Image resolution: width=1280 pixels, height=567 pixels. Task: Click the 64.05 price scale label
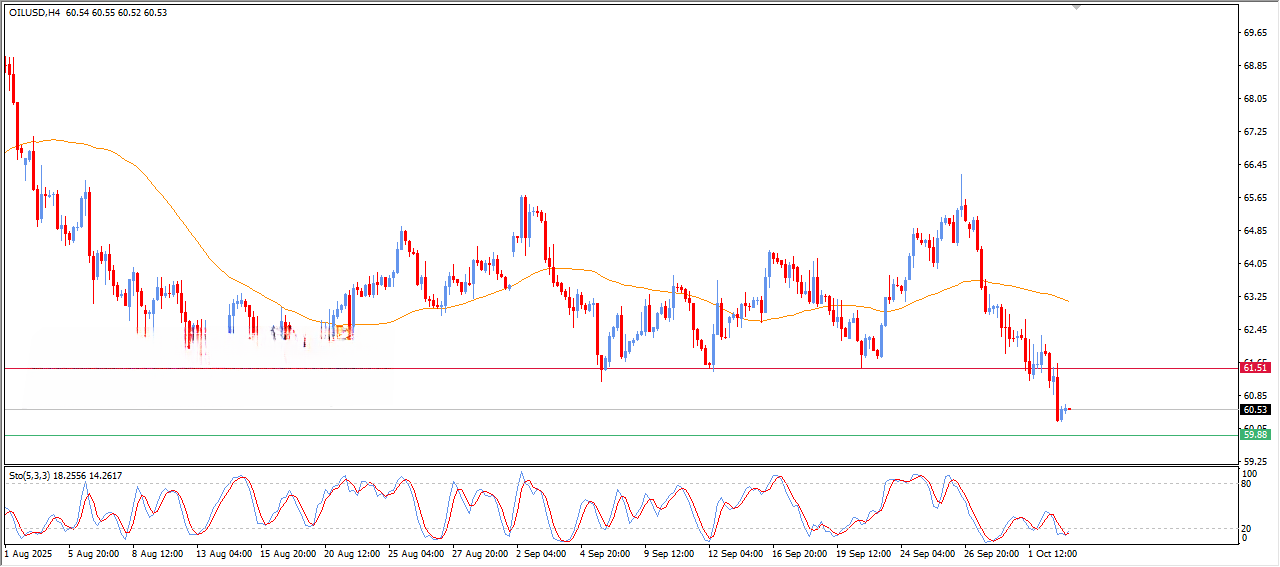click(1254, 264)
